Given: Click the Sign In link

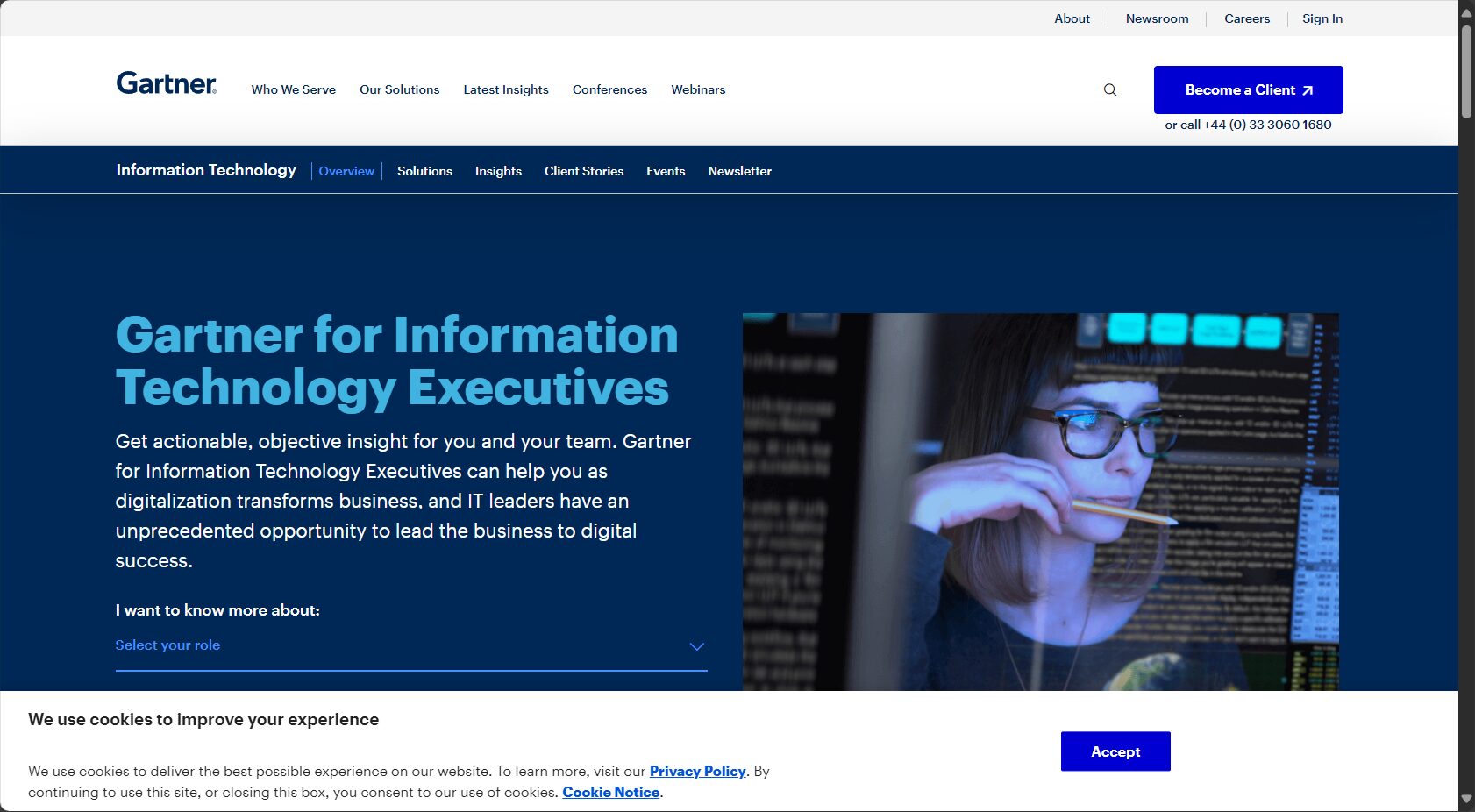Looking at the screenshot, I should [x=1322, y=18].
